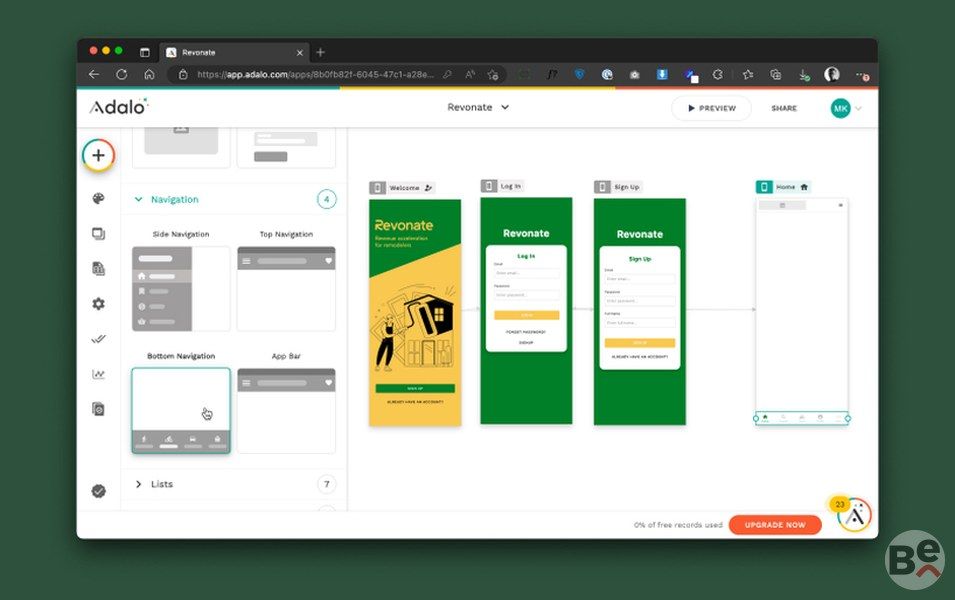Add page to favorites with star-plus icon
Image resolution: width=955 pixels, height=600 pixels.
click(493, 74)
